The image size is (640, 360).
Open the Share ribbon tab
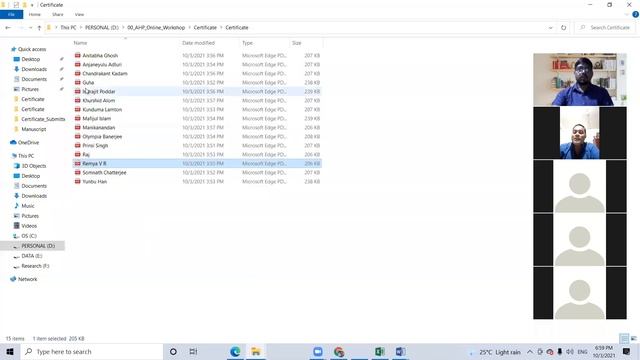[58, 14]
